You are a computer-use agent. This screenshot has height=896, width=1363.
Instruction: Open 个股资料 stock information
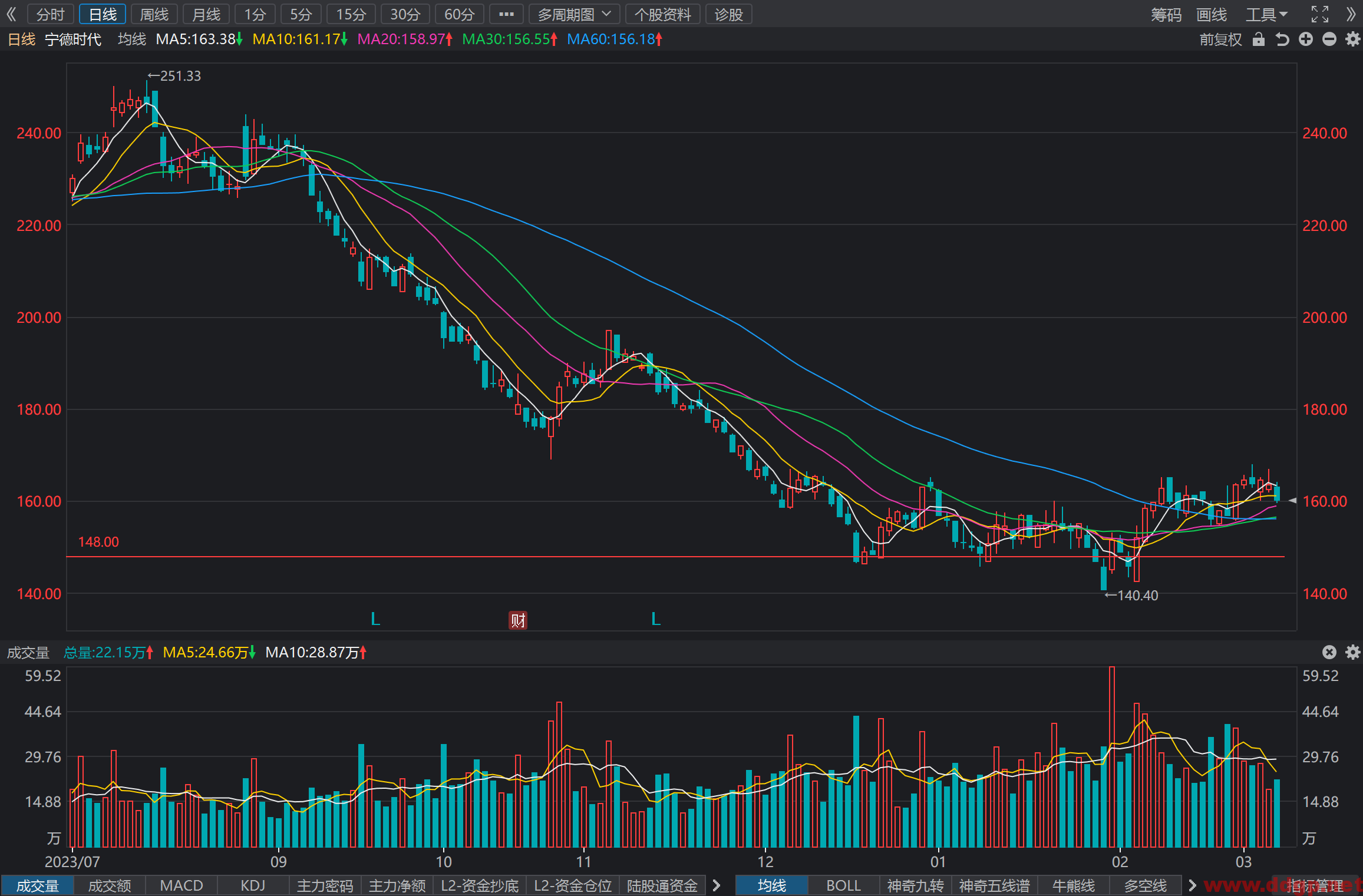pyautogui.click(x=663, y=14)
